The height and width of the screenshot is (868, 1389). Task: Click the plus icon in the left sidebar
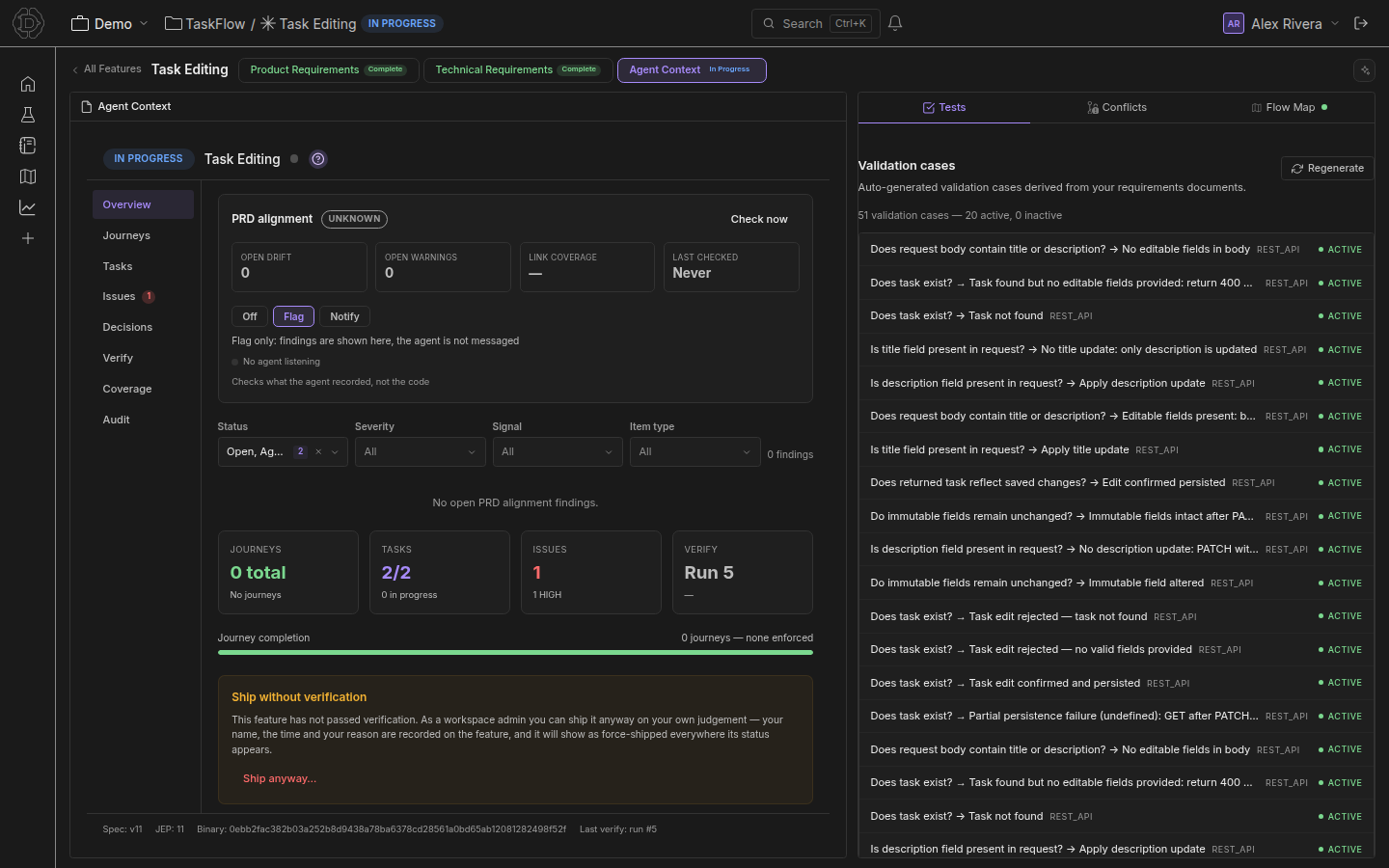point(28,238)
